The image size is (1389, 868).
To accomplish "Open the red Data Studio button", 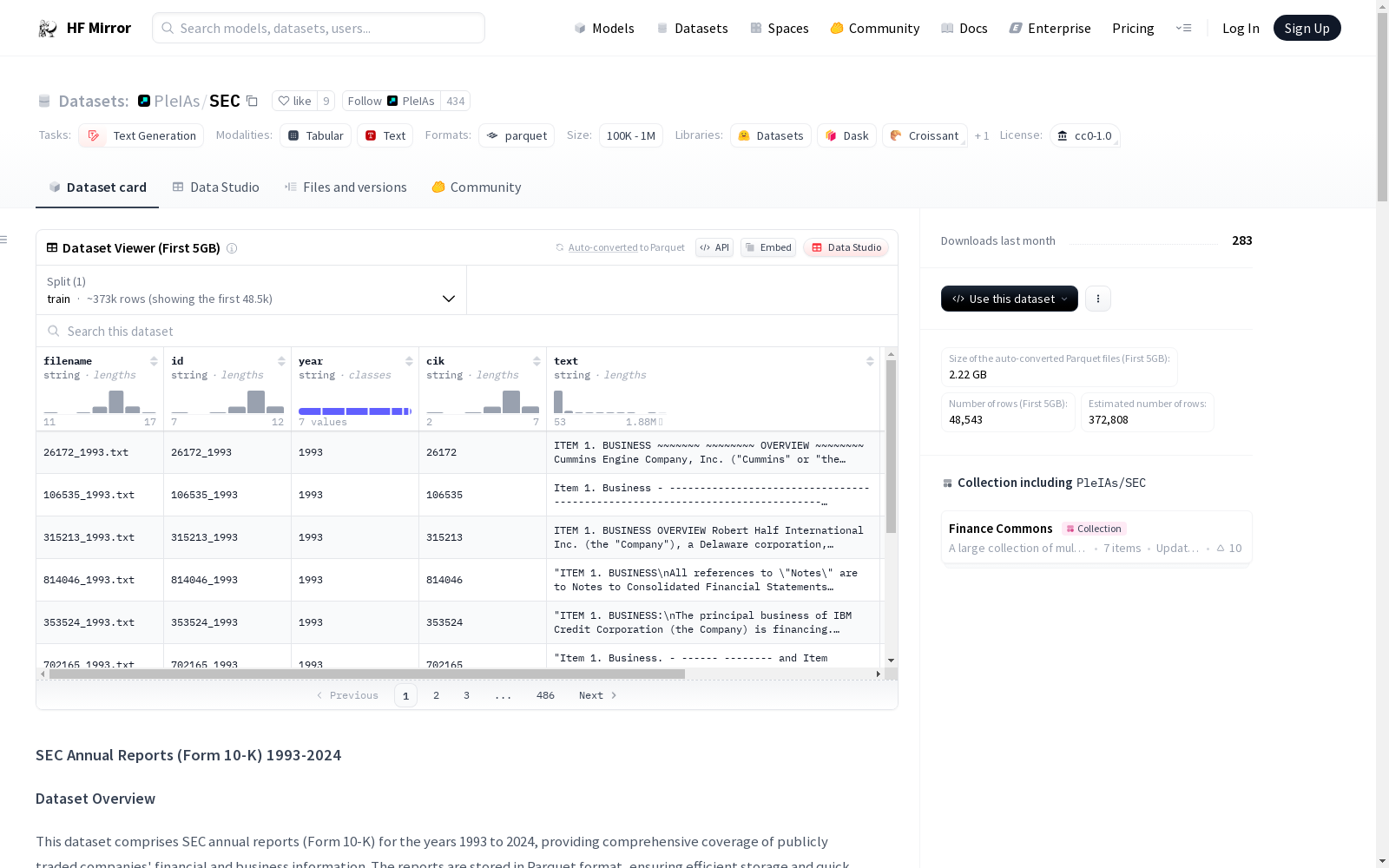I will 846,247.
